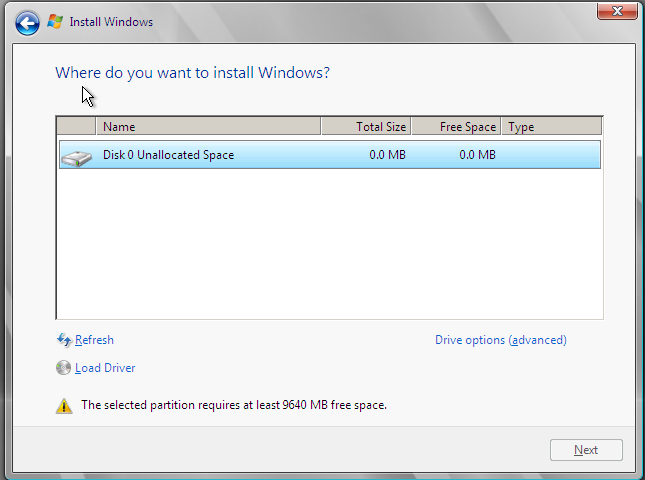The width and height of the screenshot is (645, 480).
Task: Select Disk 0 Unallocated Space entry
Action: 168,155
